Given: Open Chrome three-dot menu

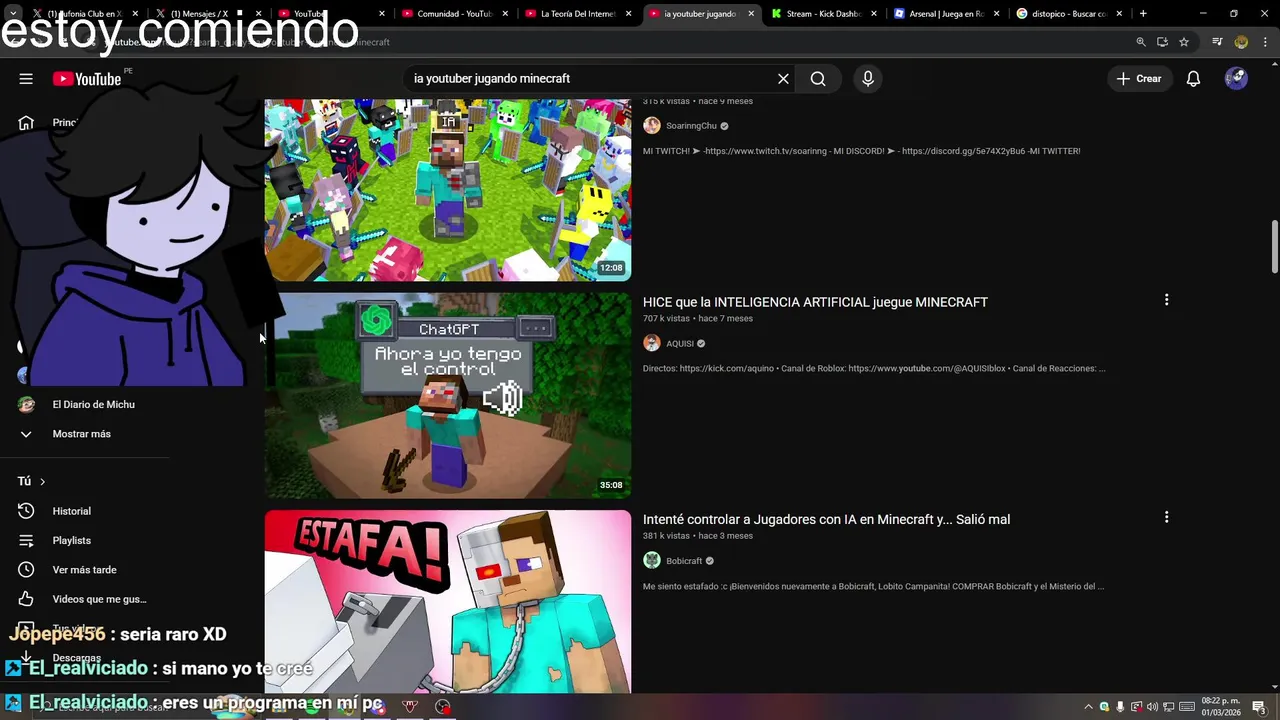Looking at the screenshot, I should tap(1264, 42).
